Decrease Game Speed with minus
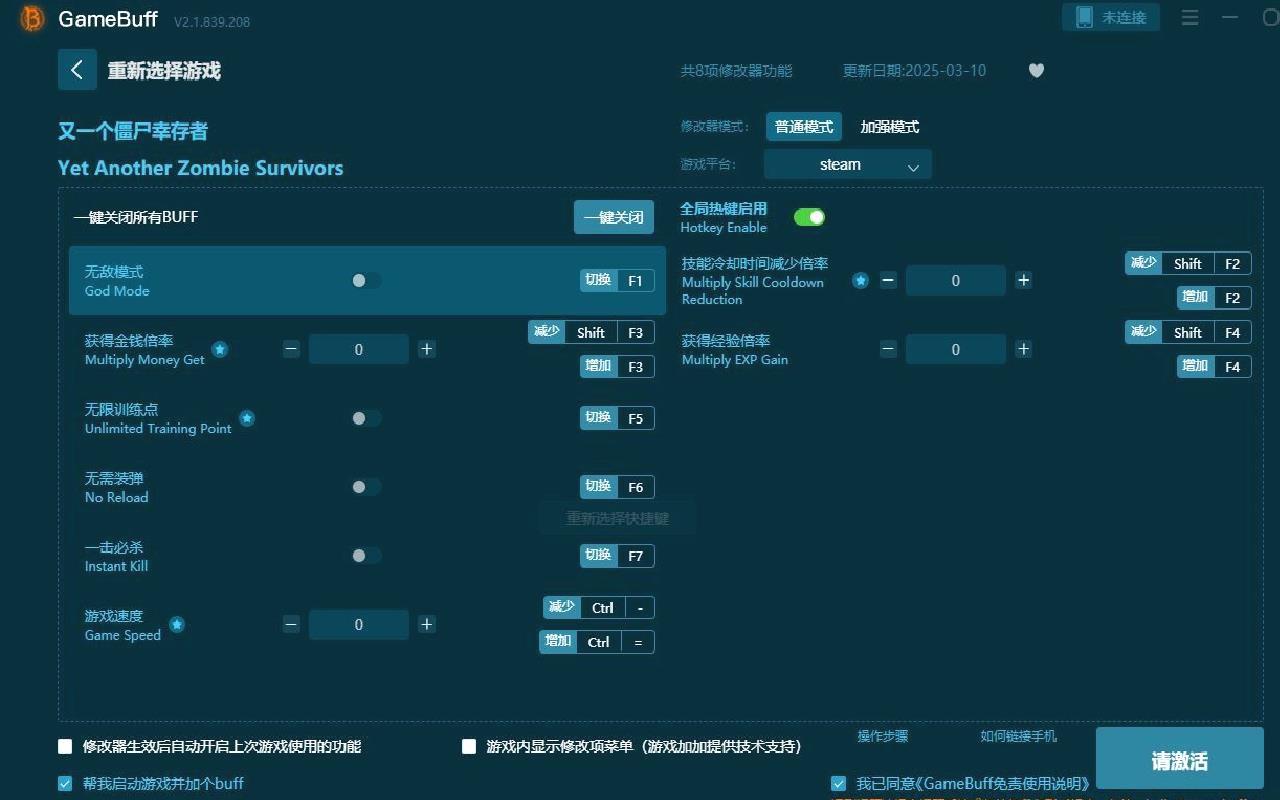Image resolution: width=1280 pixels, height=800 pixels. coord(291,624)
